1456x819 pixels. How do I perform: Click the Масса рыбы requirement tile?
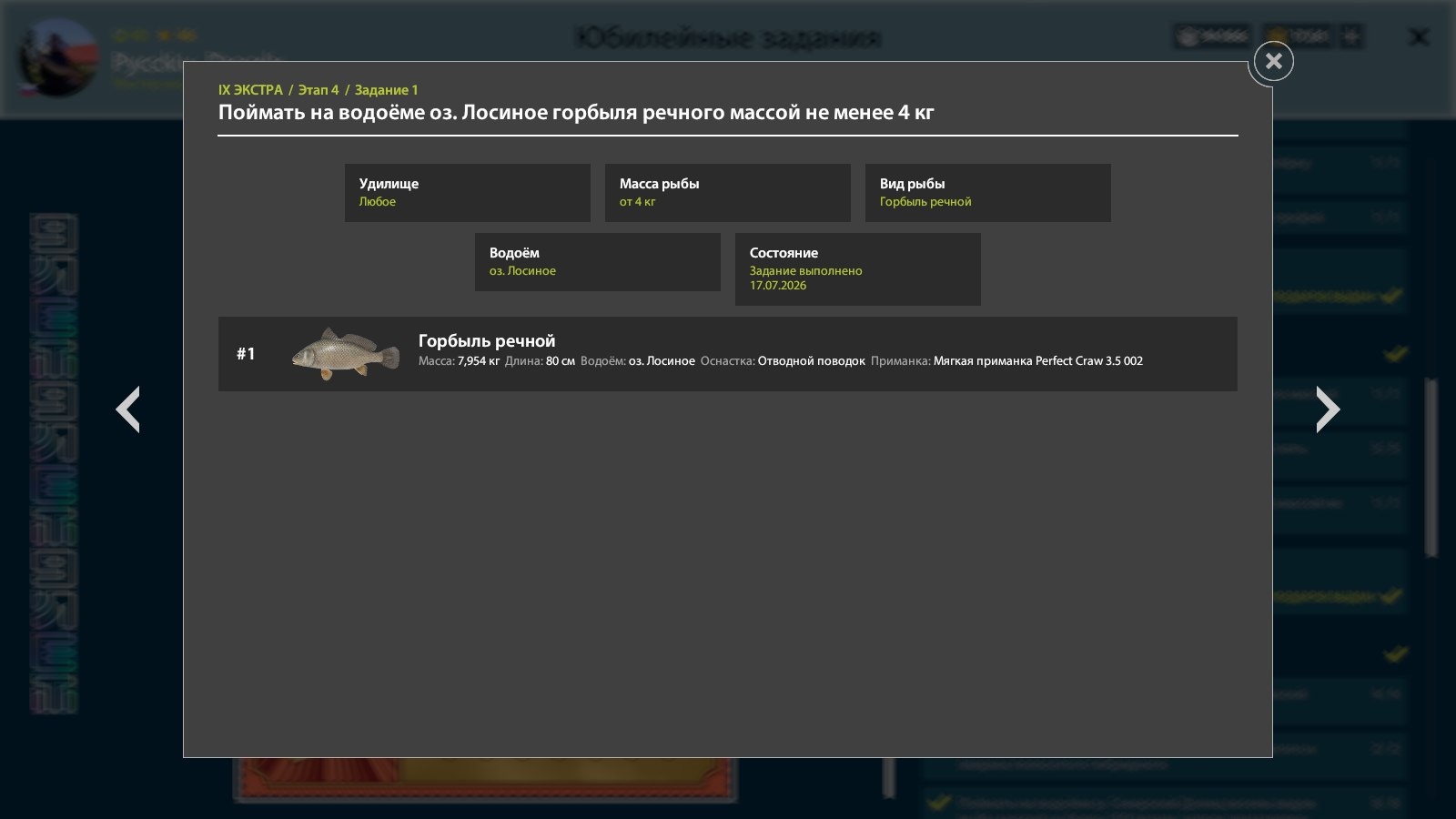[728, 193]
